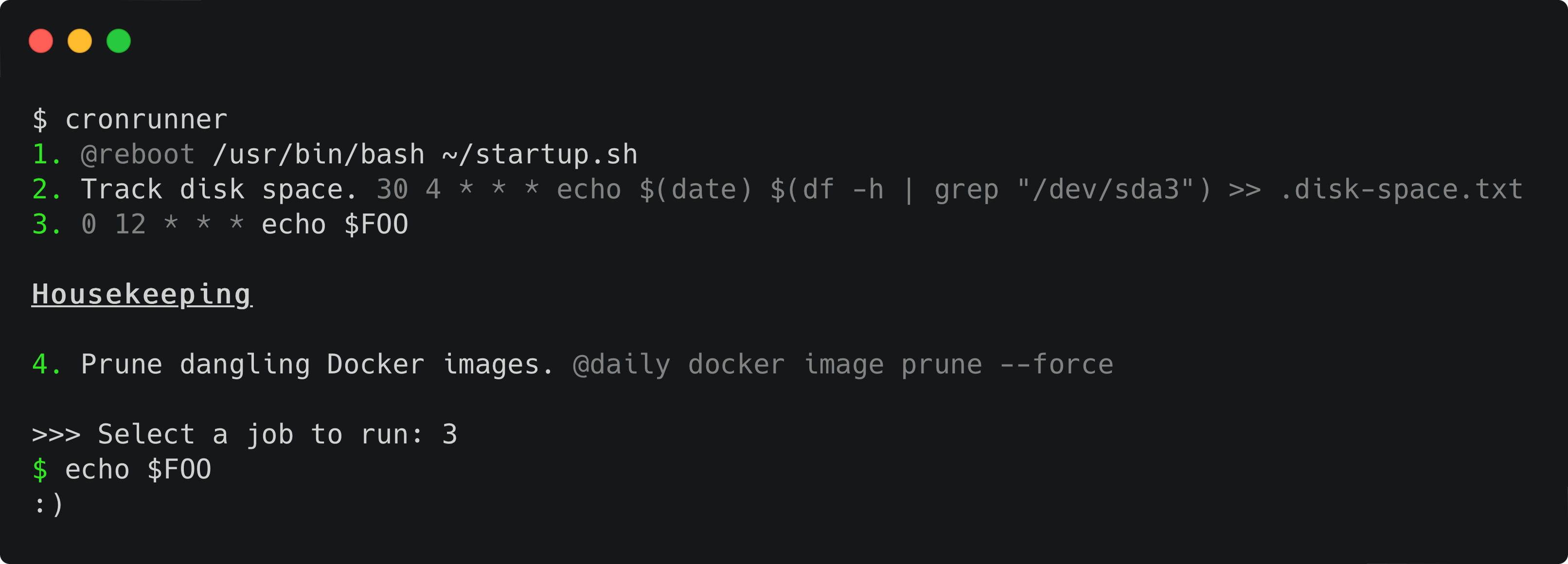
Task: Click the green maximize window button
Action: (x=119, y=41)
